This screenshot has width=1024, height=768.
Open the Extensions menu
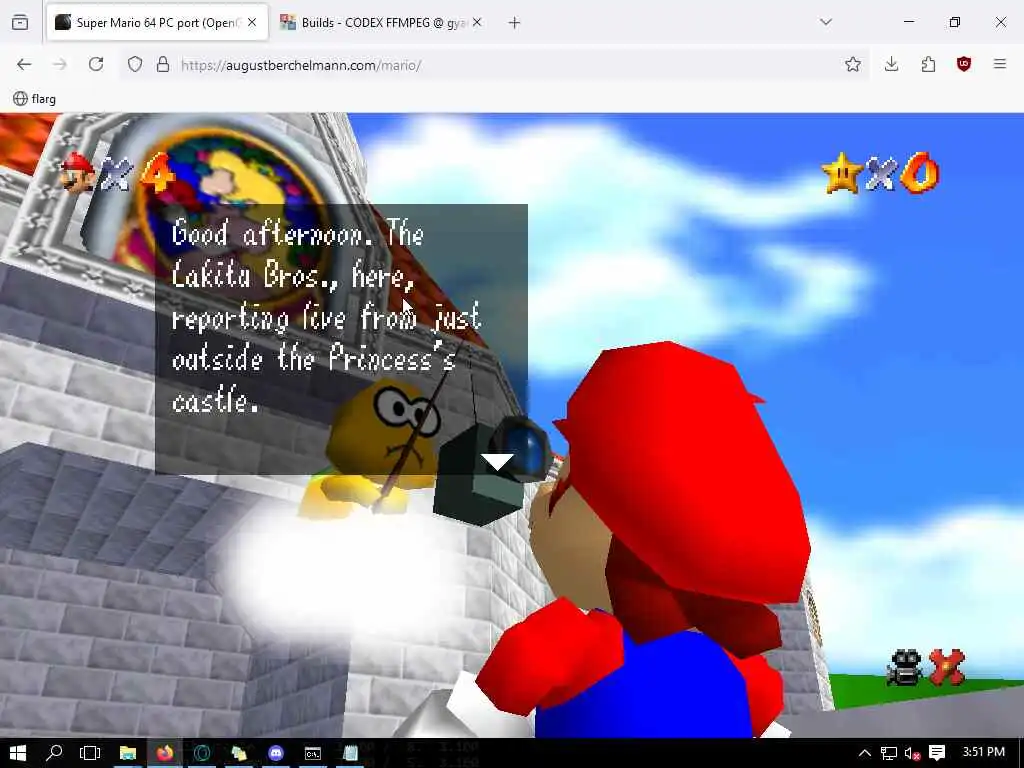click(x=928, y=65)
